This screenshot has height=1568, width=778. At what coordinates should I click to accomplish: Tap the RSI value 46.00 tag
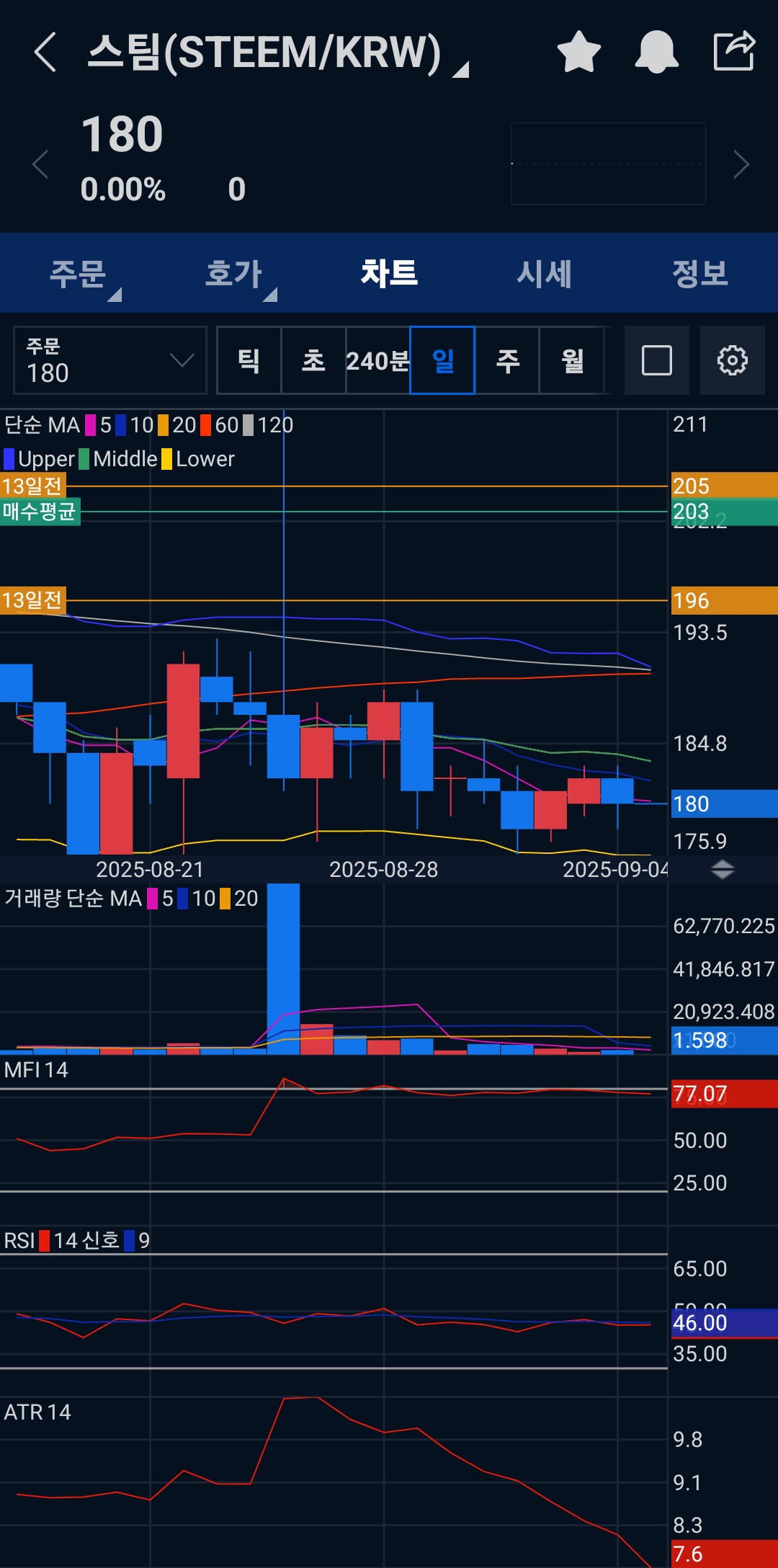724,1323
